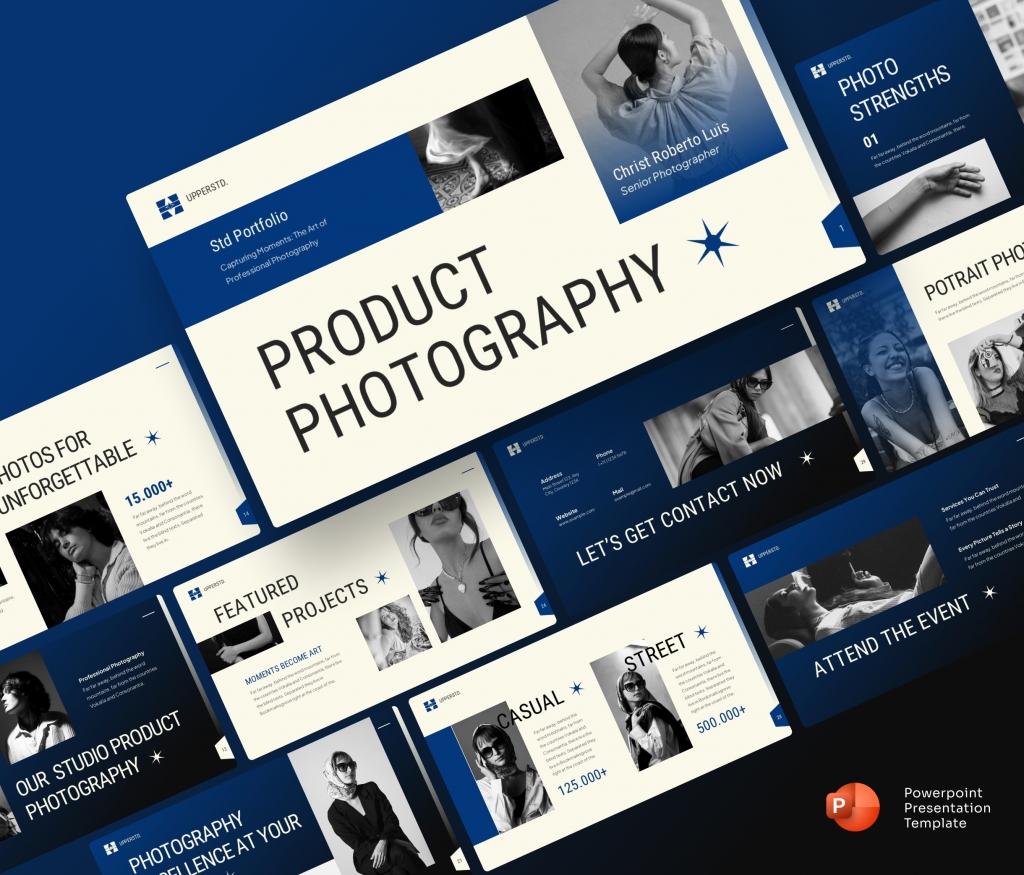
Task: Select the PHOTO STRENGTHS heading
Action: tap(894, 90)
